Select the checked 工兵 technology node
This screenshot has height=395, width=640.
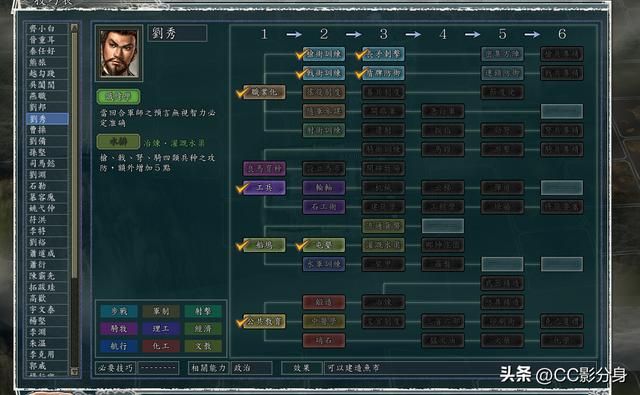264,188
